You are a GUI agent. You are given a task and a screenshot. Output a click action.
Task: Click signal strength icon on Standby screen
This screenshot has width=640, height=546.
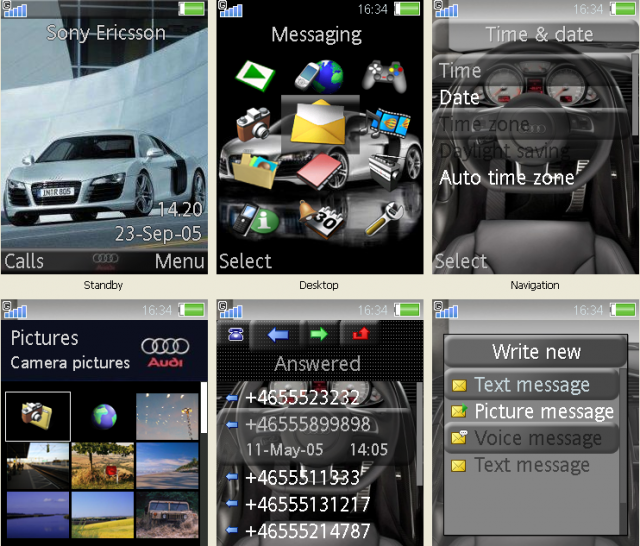click(15, 9)
